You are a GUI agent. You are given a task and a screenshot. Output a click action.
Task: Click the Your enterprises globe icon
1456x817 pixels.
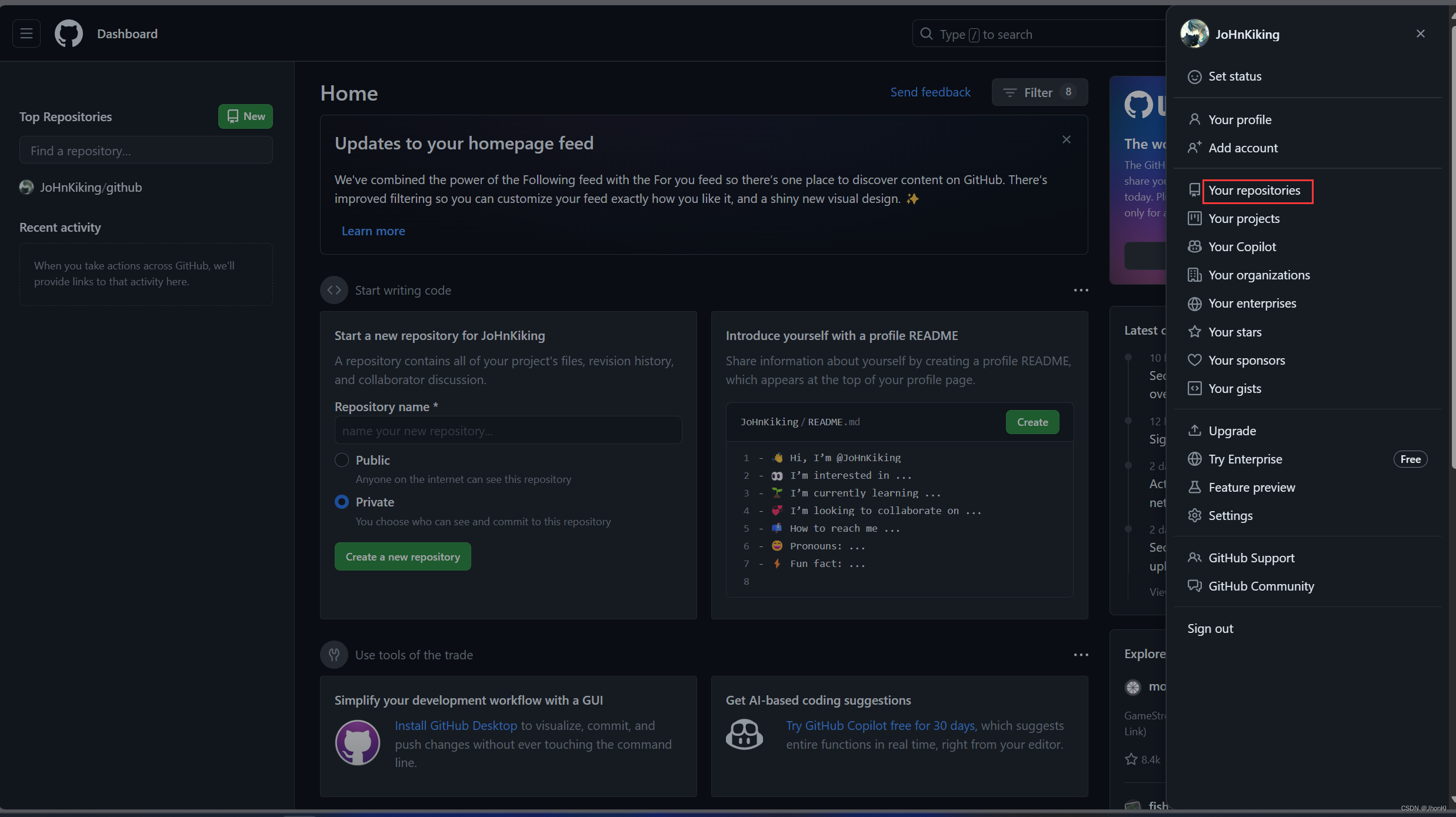tap(1194, 304)
